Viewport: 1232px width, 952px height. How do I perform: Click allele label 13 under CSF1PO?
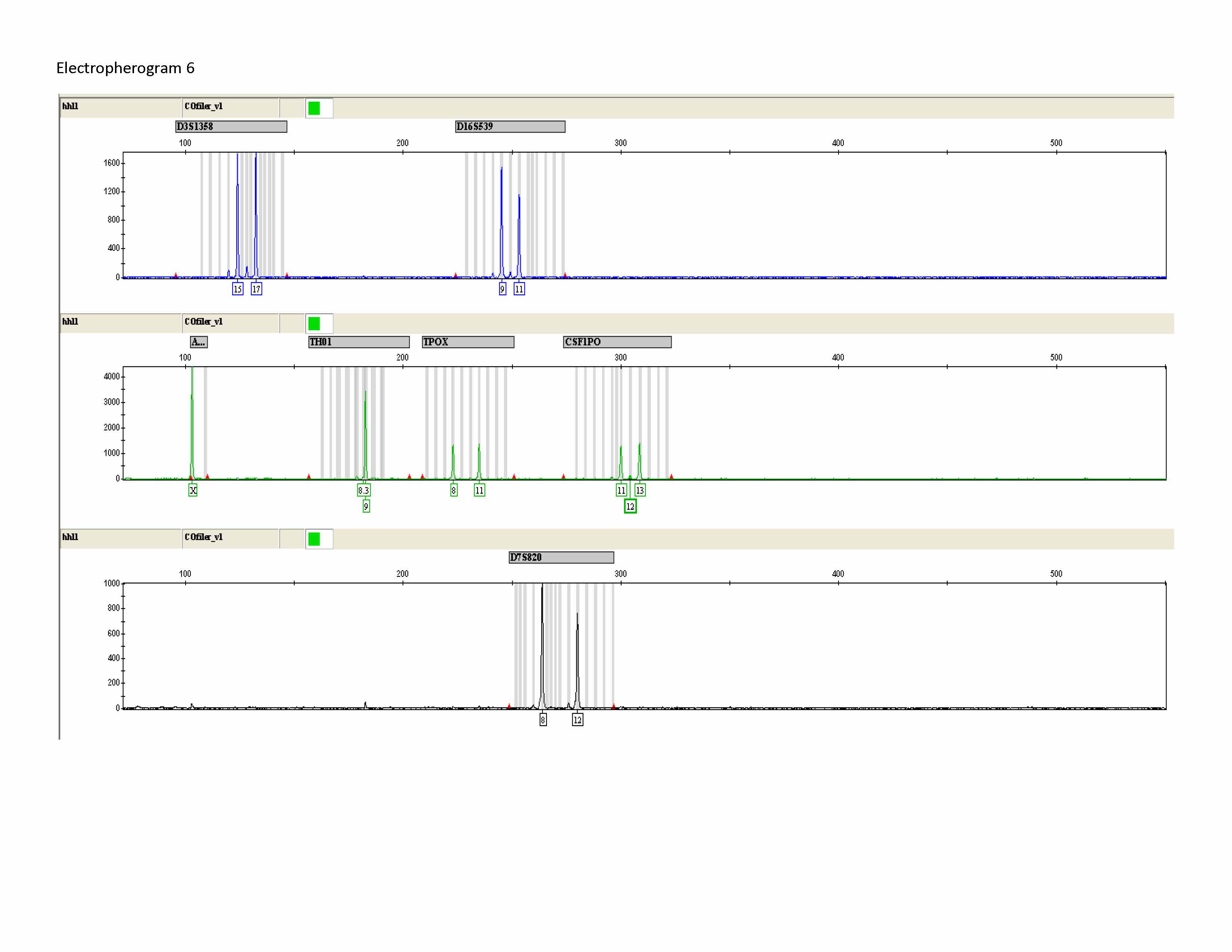640,491
